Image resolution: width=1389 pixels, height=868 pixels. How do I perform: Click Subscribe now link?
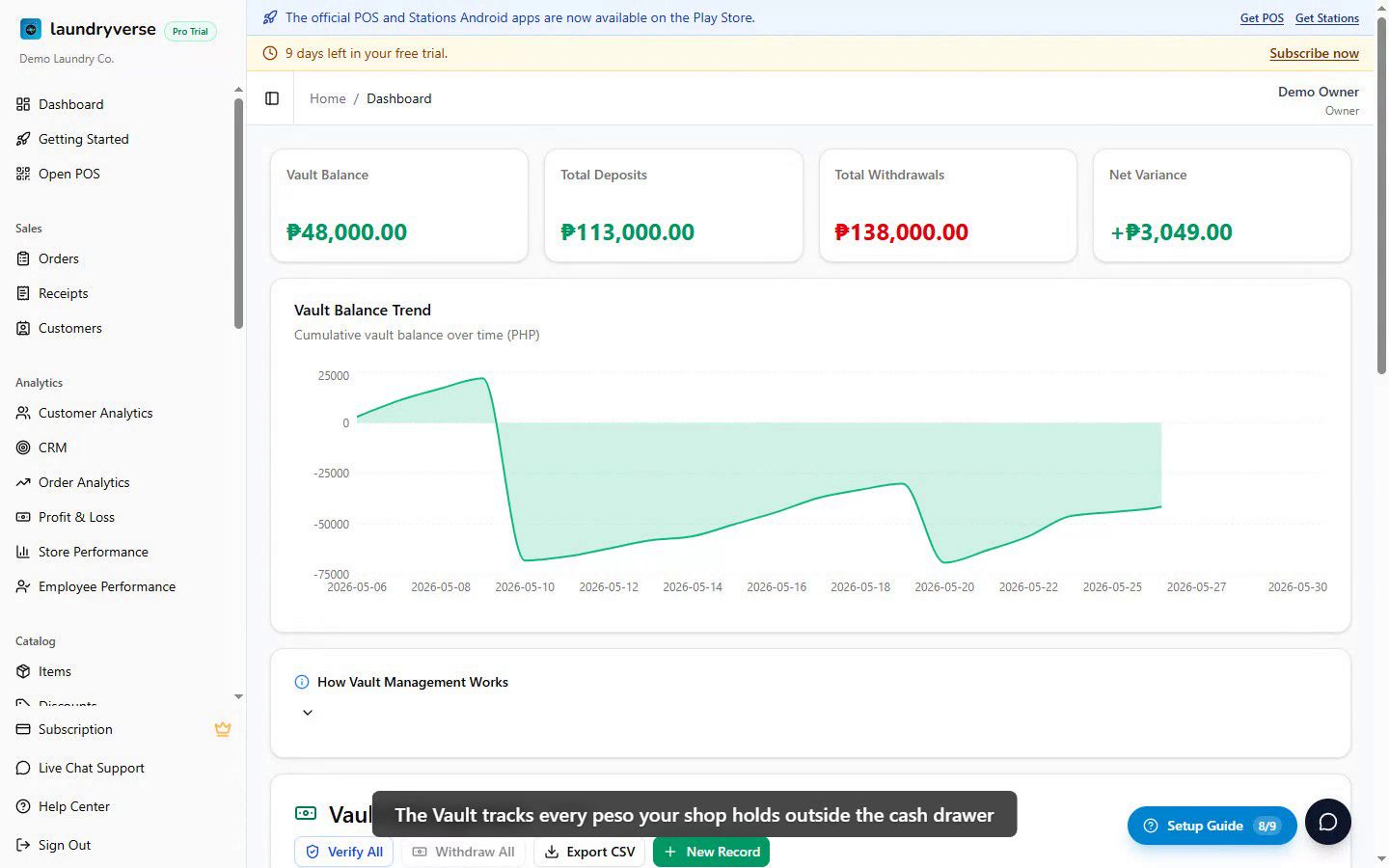(1314, 53)
